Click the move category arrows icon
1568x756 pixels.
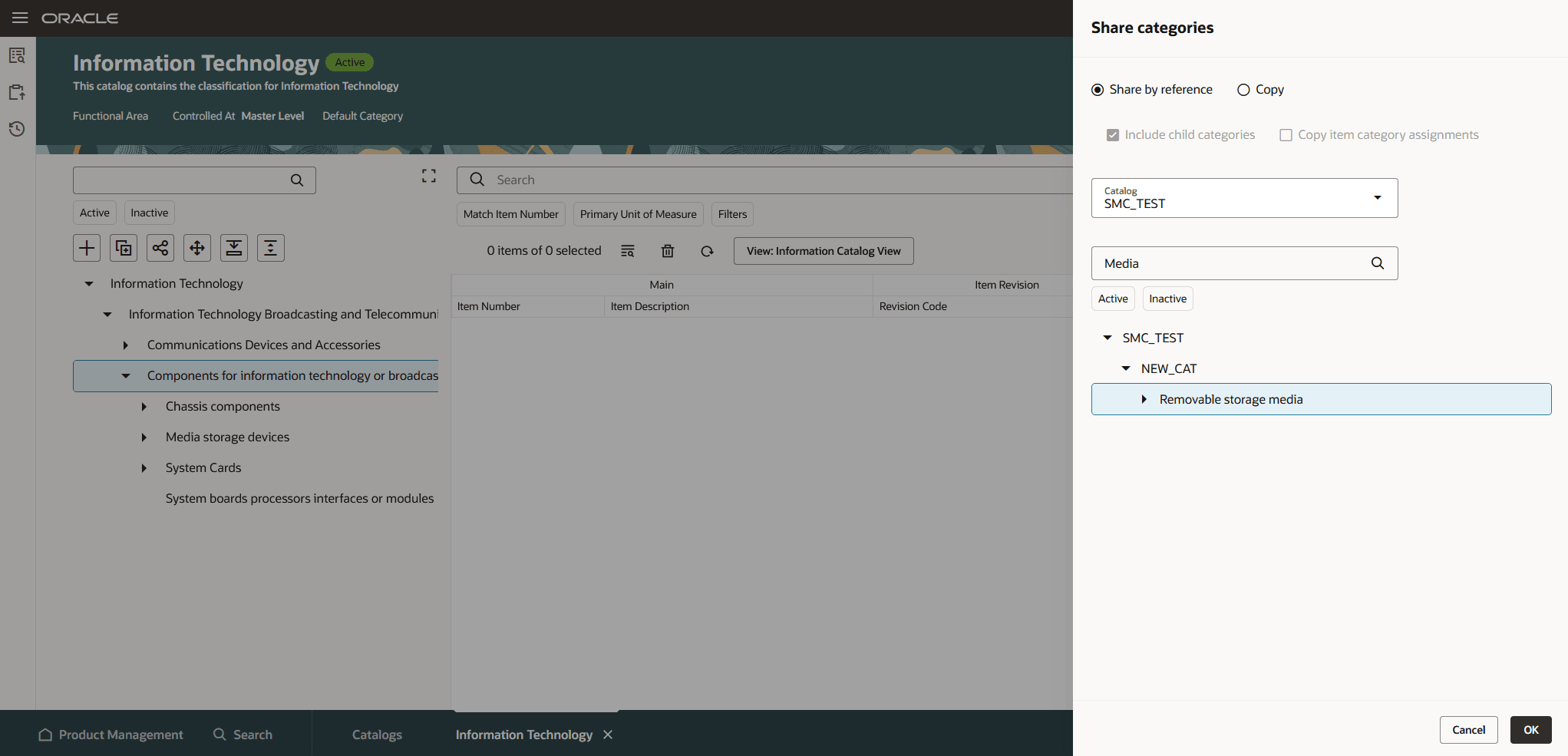pyautogui.click(x=197, y=248)
